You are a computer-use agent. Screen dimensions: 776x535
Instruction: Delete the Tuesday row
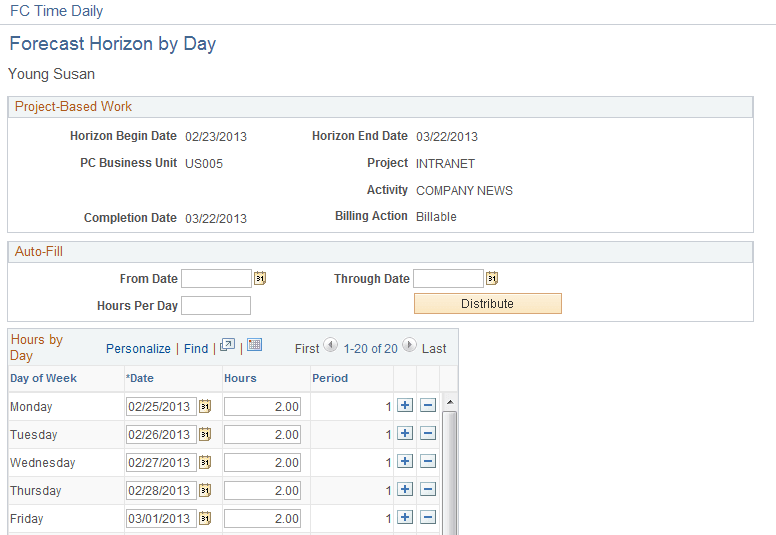[428, 434]
